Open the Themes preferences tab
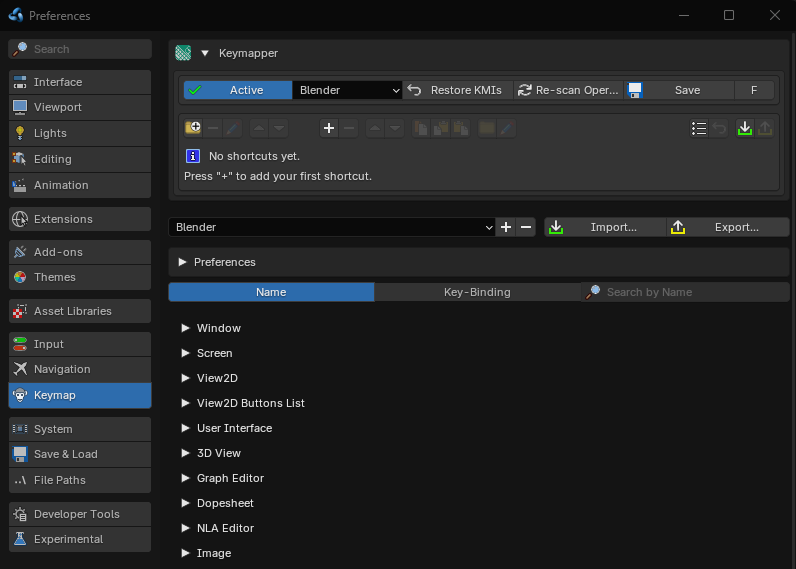 (80, 278)
